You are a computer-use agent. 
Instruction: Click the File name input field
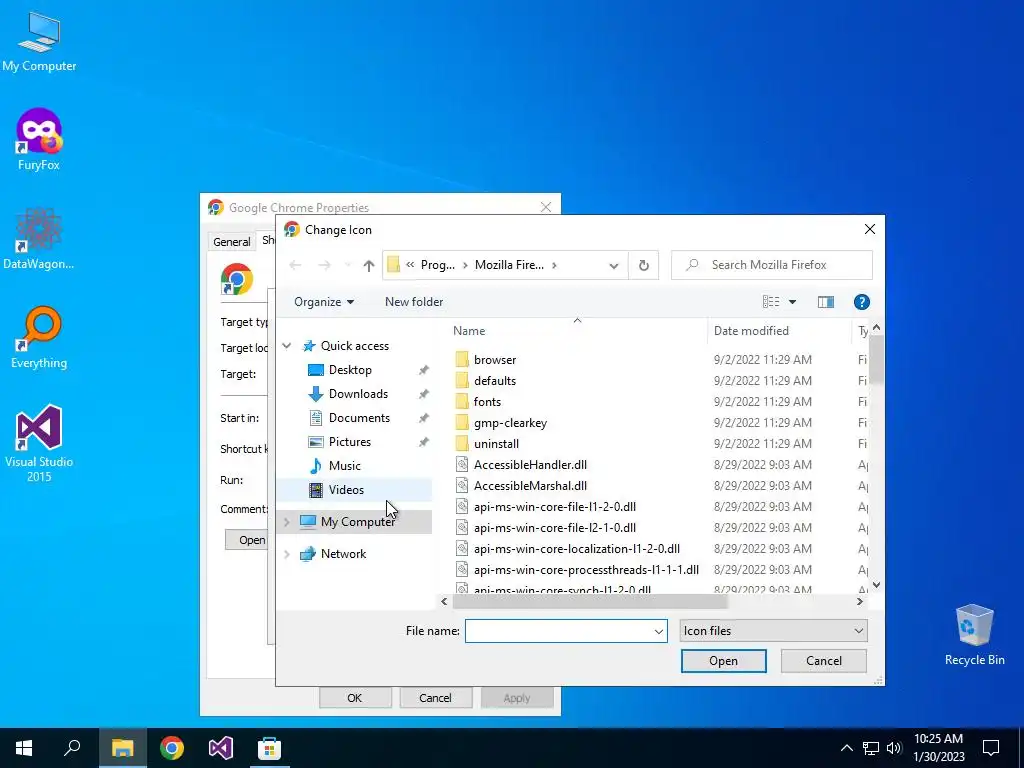tap(558, 631)
